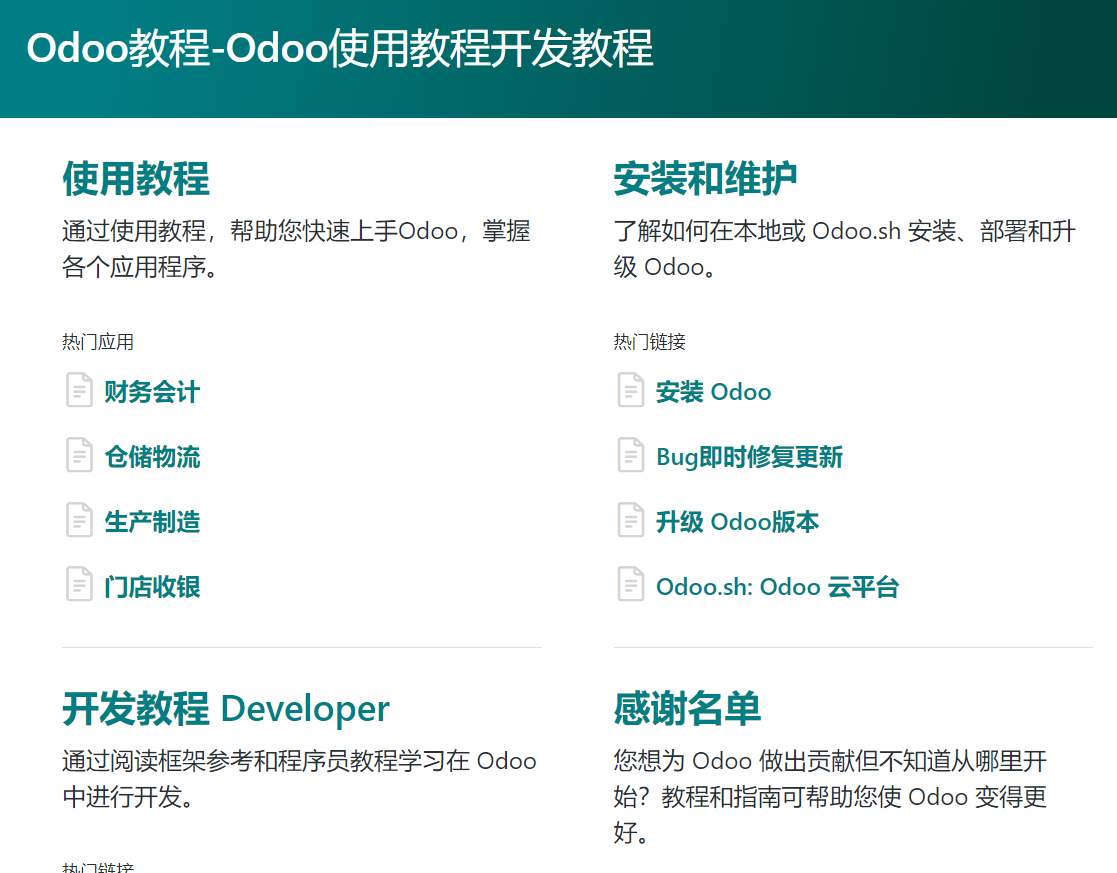1117x873 pixels.
Task: Open the 安装 Odoo link
Action: pyautogui.click(x=713, y=392)
